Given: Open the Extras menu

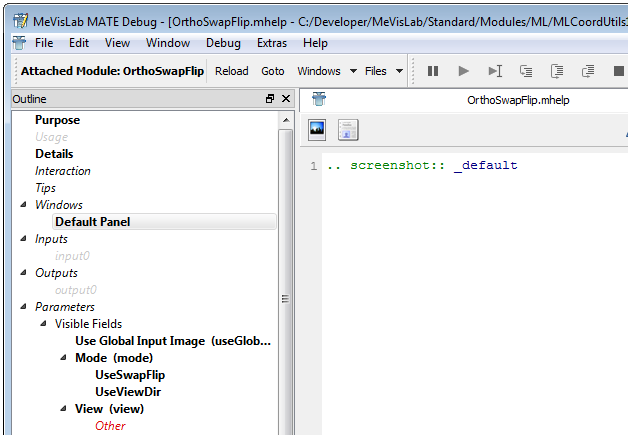Looking at the screenshot, I should click(x=271, y=43).
